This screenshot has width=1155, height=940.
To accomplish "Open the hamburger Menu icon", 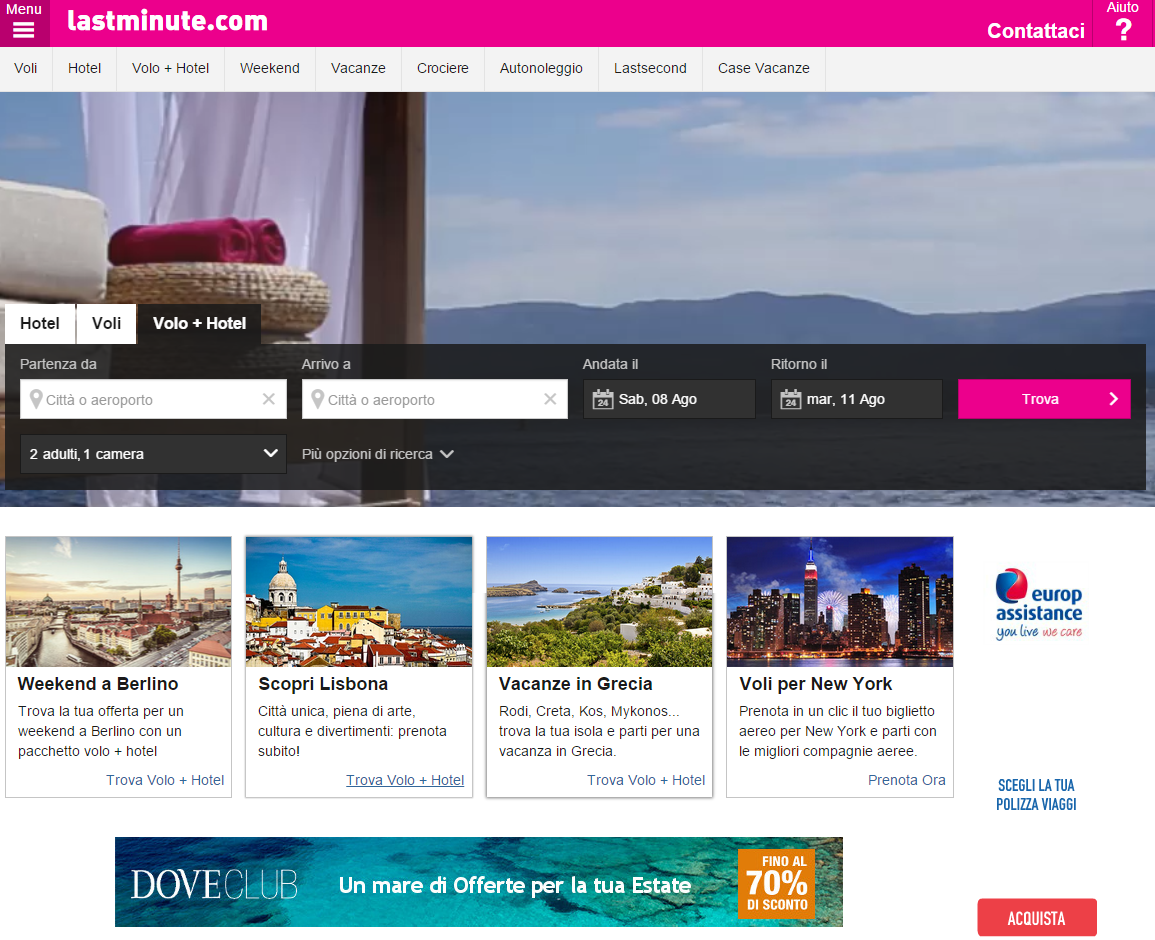I will 24,30.
